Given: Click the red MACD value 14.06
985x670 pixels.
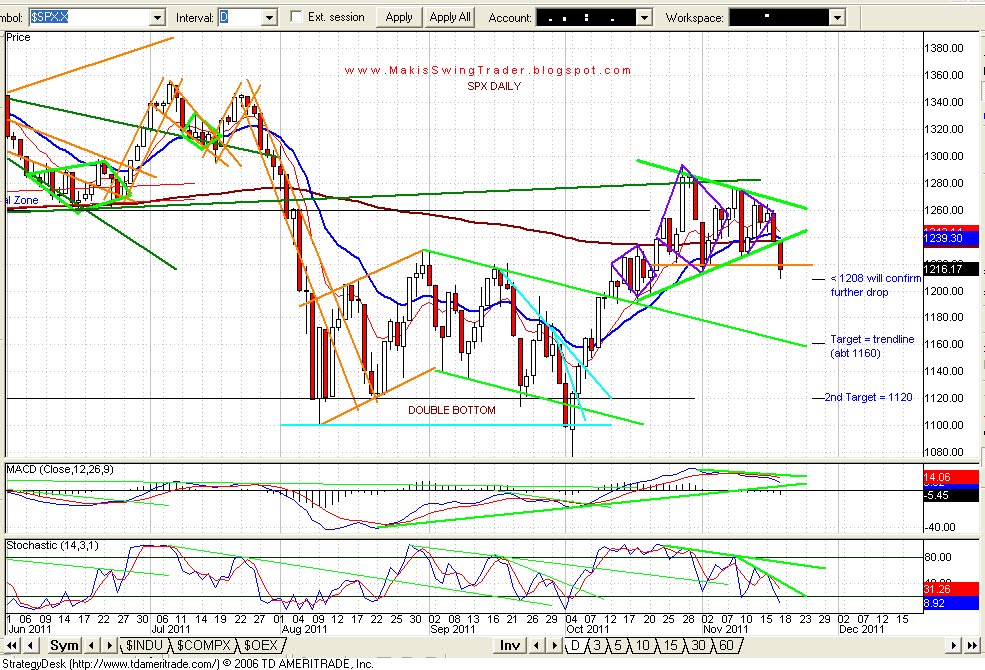Looking at the screenshot, I should 951,477.
